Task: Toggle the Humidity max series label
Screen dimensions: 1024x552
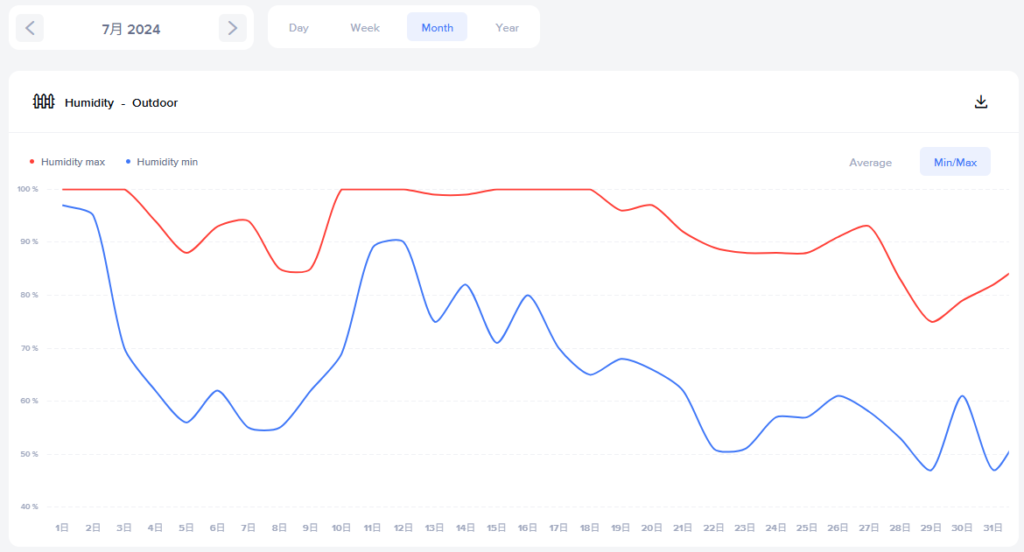Action: pyautogui.click(x=72, y=162)
